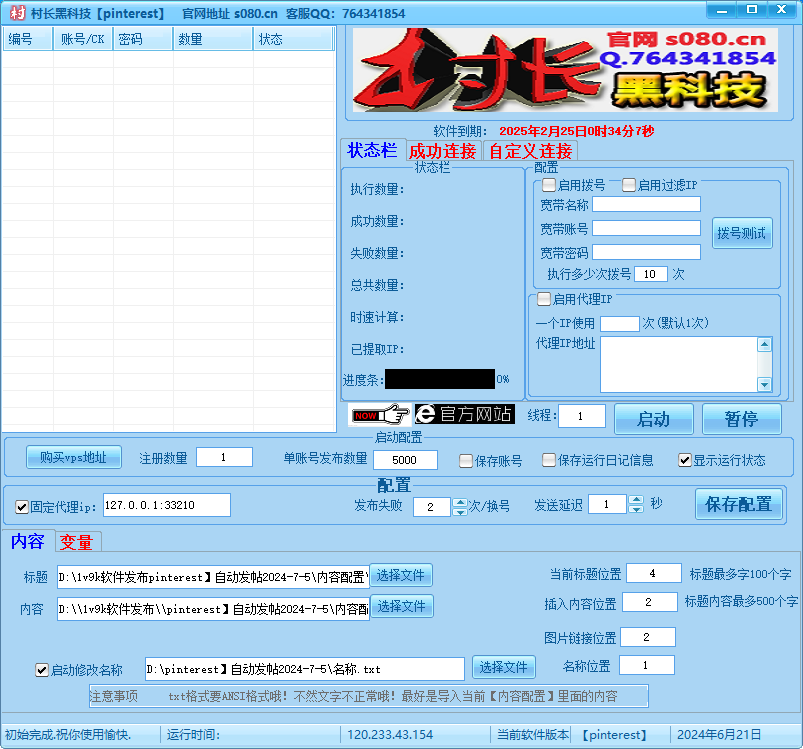Click the 发布失败 count field

[432, 507]
